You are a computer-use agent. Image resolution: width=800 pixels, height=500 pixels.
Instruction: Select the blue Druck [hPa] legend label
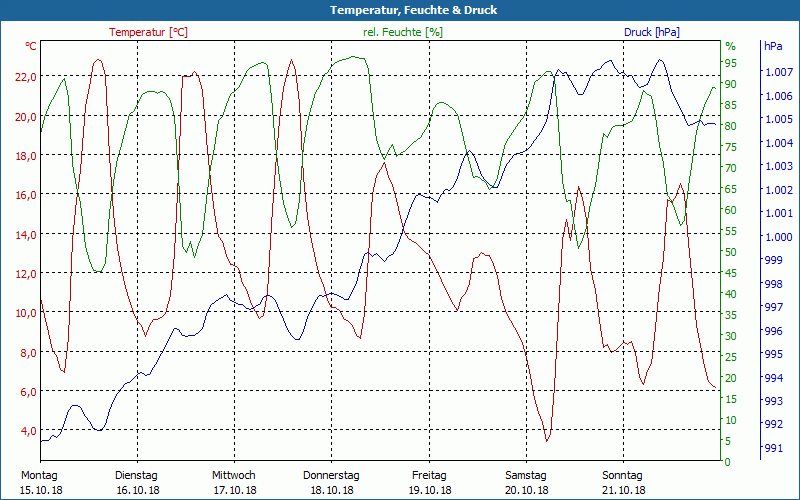point(651,32)
